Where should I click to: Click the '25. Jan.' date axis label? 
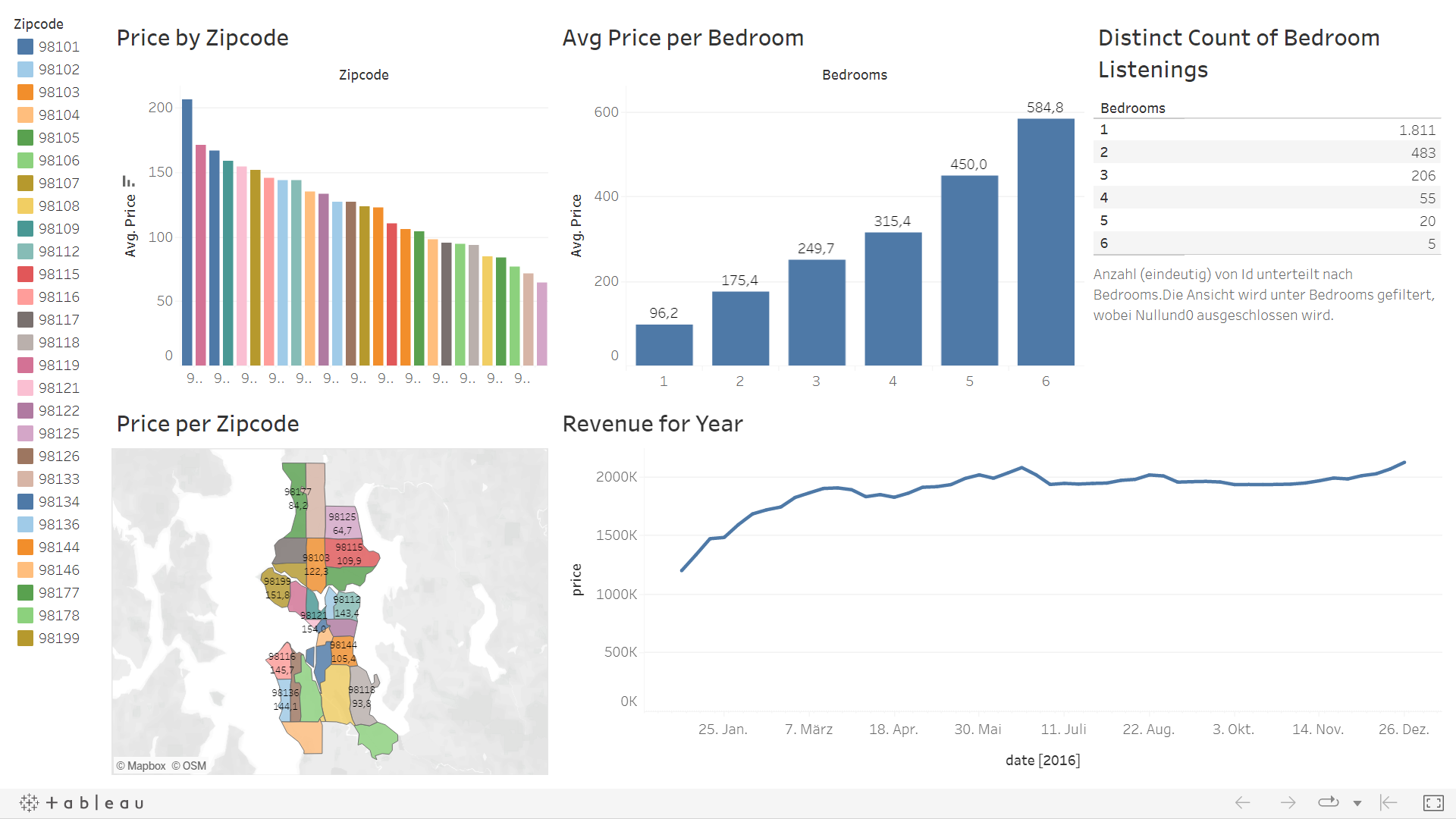[x=723, y=730]
